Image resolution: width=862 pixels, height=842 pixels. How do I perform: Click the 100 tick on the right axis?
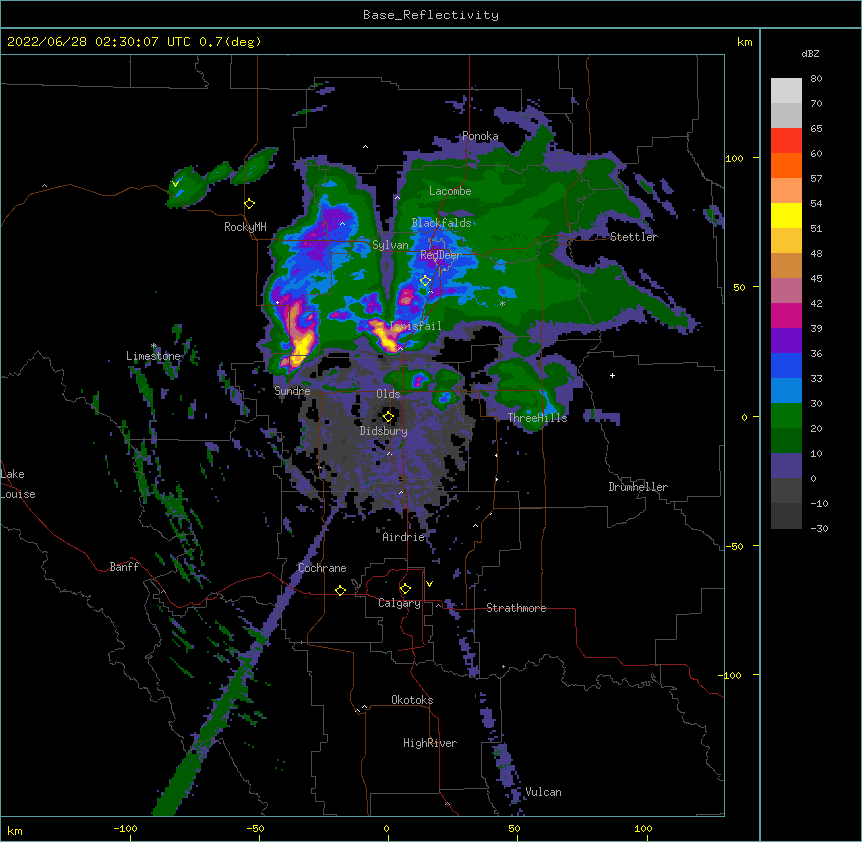[734, 159]
